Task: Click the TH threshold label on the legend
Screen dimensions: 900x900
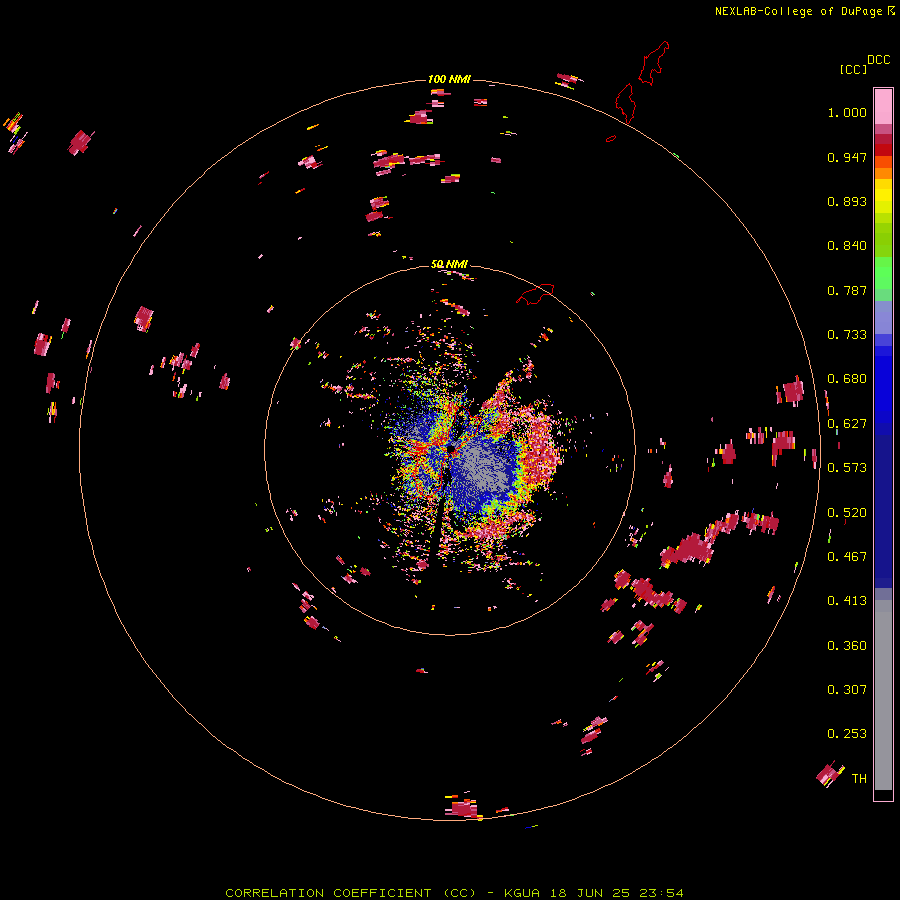Action: coord(859,779)
